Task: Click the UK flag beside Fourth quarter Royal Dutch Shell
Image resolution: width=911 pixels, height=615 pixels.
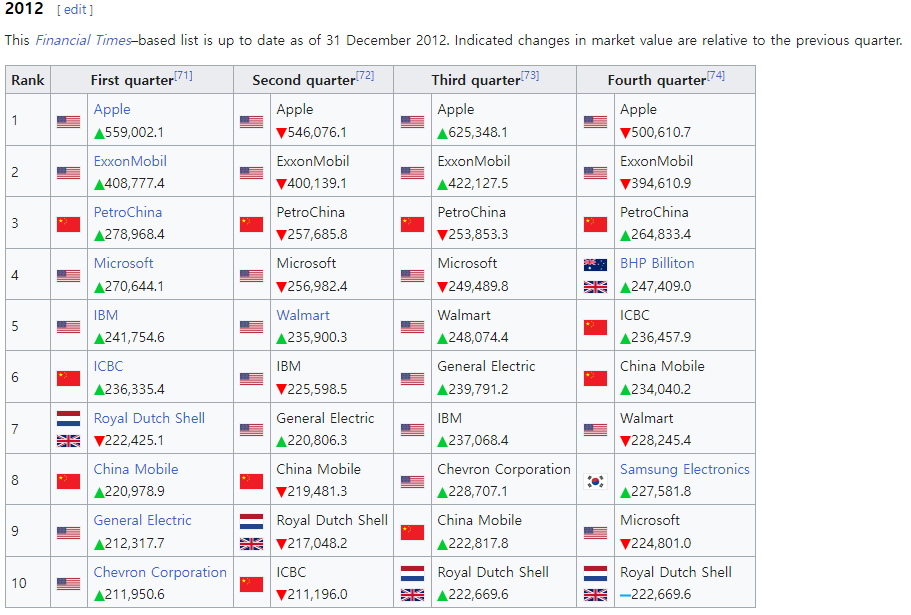Action: [596, 595]
